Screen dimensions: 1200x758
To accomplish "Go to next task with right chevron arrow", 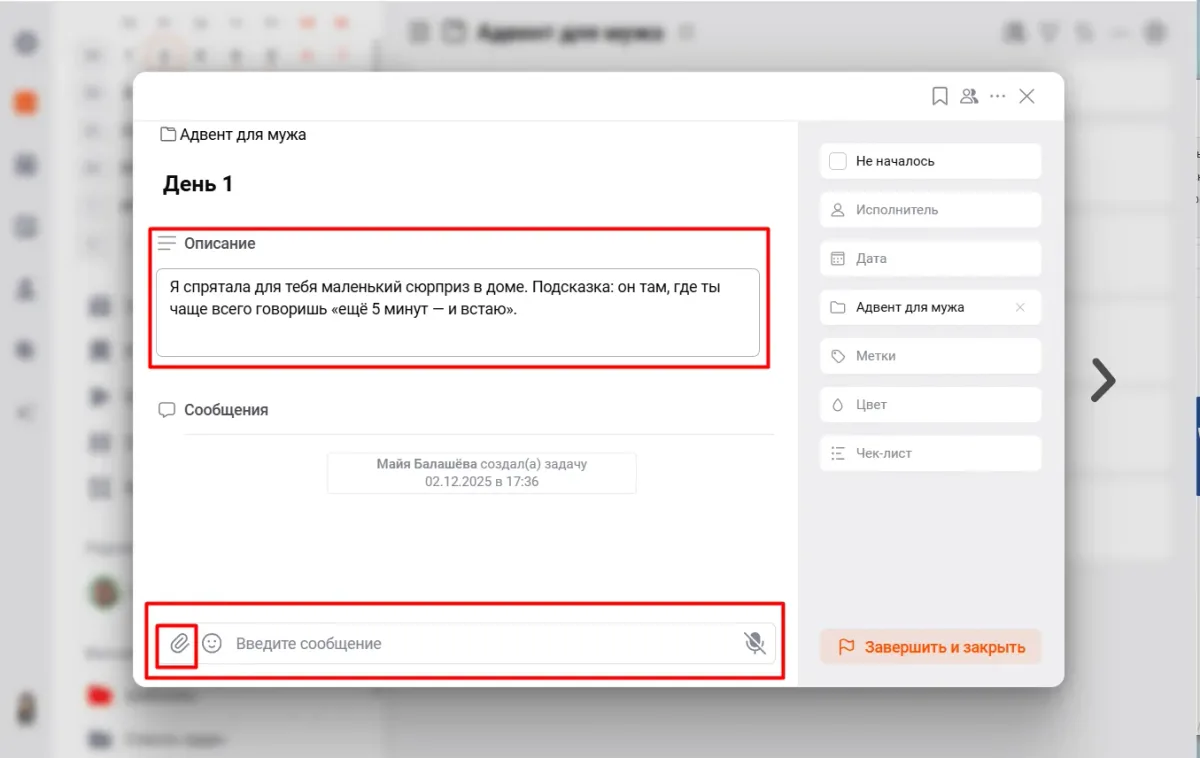I will [1102, 380].
